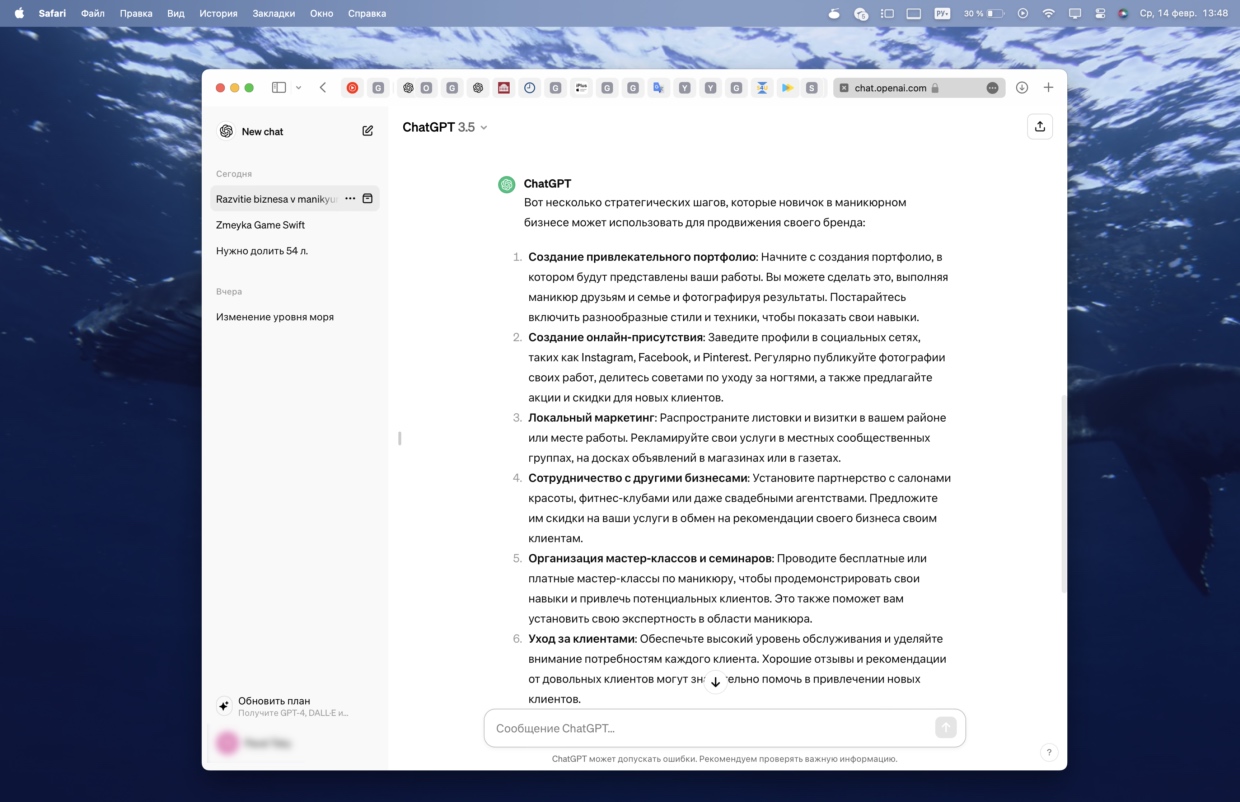Screen dimensions: 1240x802
Task: Click the Сообщение ChatGPT message field
Action: (710, 728)
